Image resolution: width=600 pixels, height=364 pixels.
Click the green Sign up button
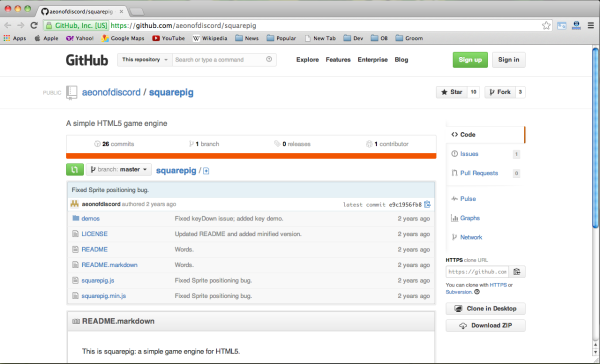tap(470, 60)
